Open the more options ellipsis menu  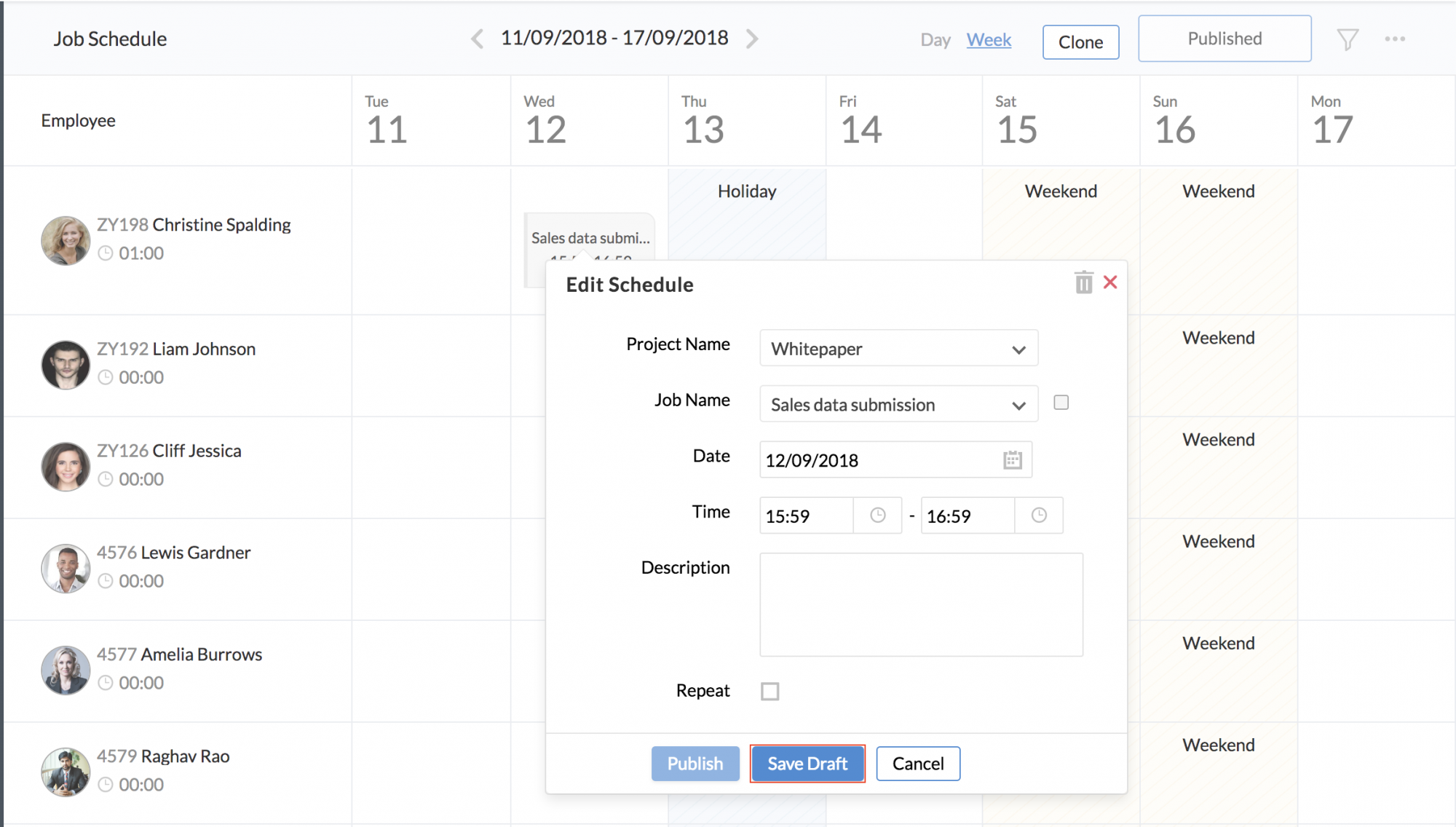[x=1395, y=39]
